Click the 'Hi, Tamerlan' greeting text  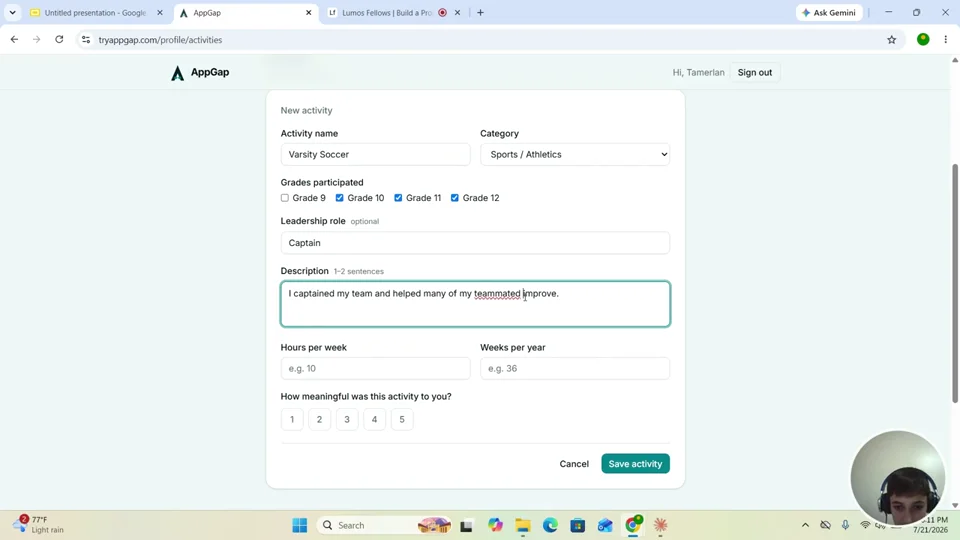[x=698, y=72]
